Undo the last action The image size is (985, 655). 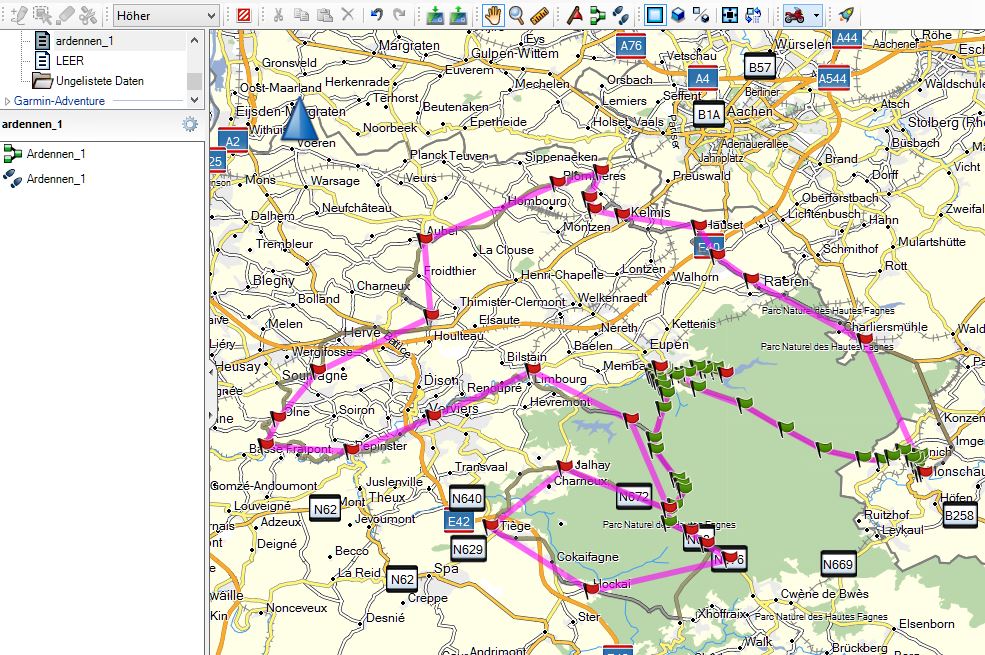pos(377,15)
